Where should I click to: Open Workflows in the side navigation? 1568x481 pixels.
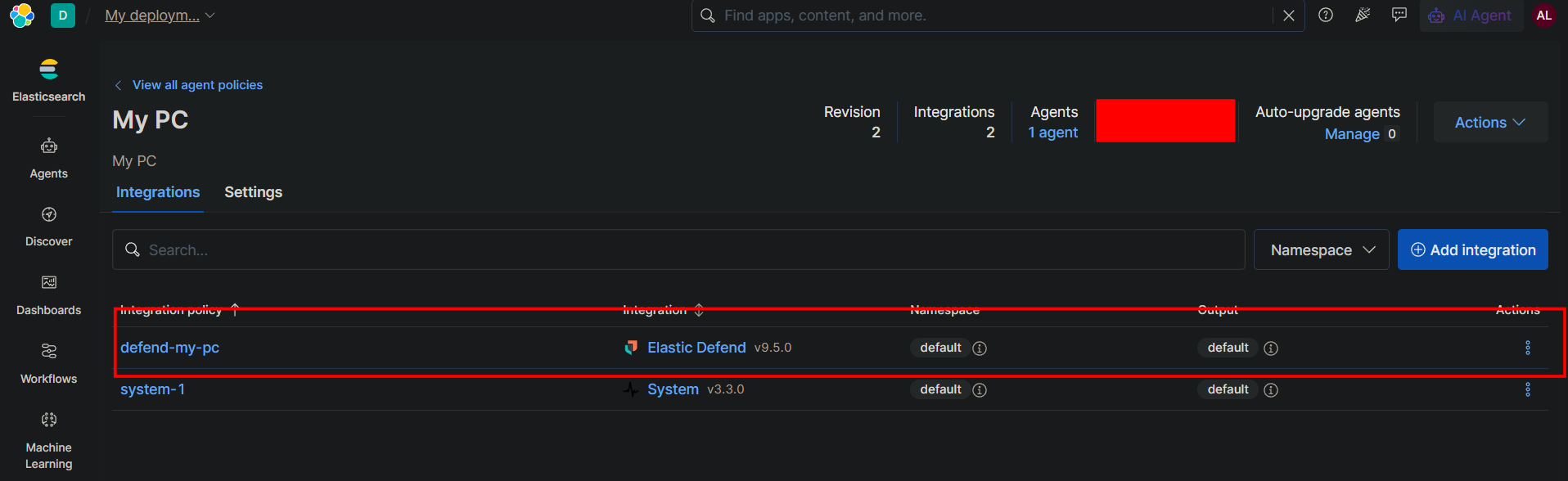[x=49, y=364]
